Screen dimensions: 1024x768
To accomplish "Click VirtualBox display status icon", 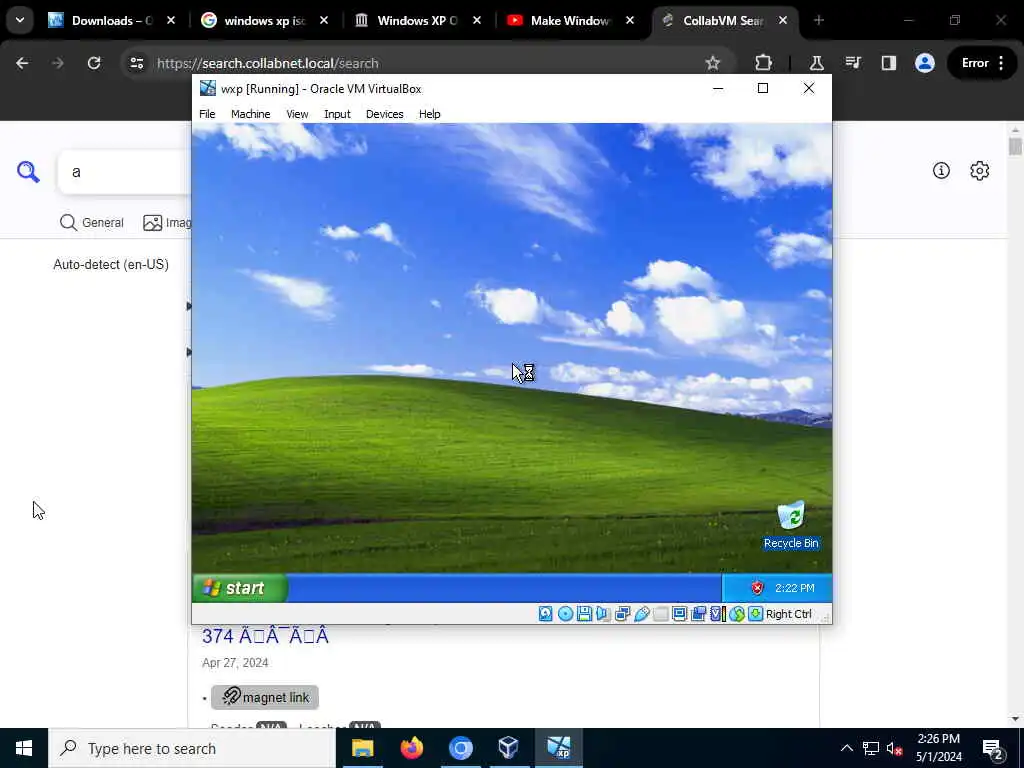I will [679, 614].
